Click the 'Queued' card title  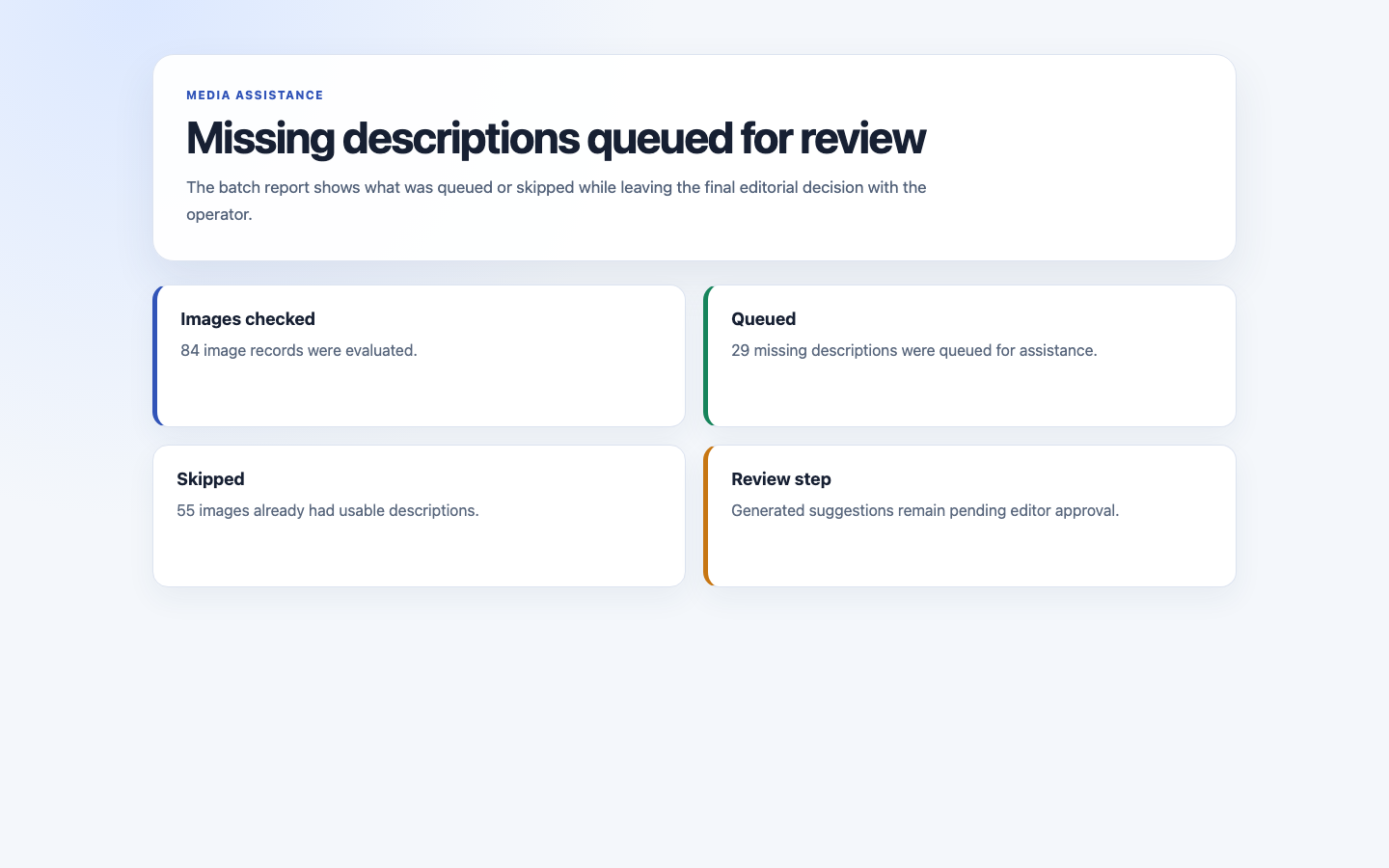coord(763,319)
